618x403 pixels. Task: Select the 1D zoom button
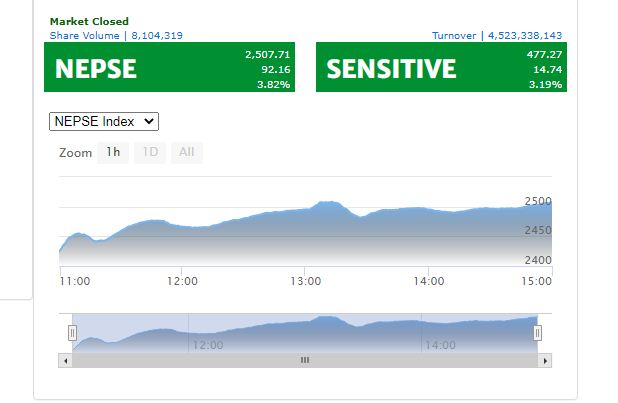click(x=150, y=153)
